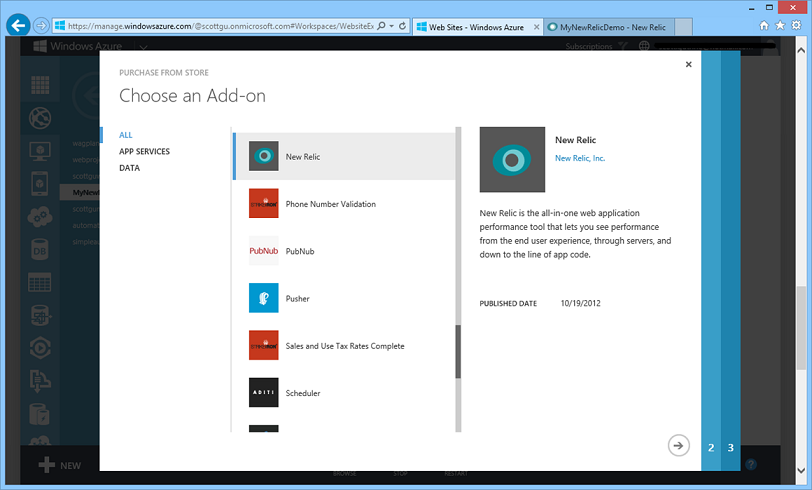Click the Service Bus sidebar icon
Screen dimensions: 812x490
40,381
